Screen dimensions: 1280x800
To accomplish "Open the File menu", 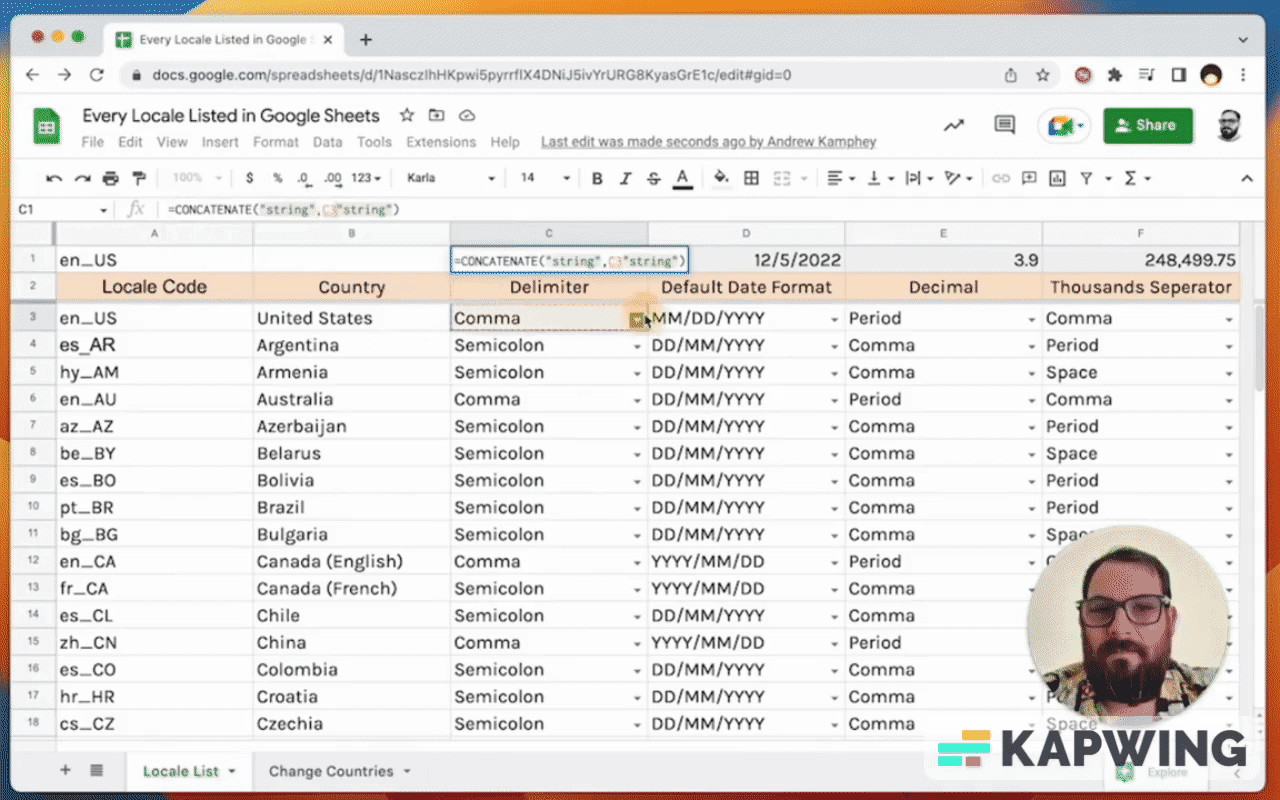I will click(92, 142).
